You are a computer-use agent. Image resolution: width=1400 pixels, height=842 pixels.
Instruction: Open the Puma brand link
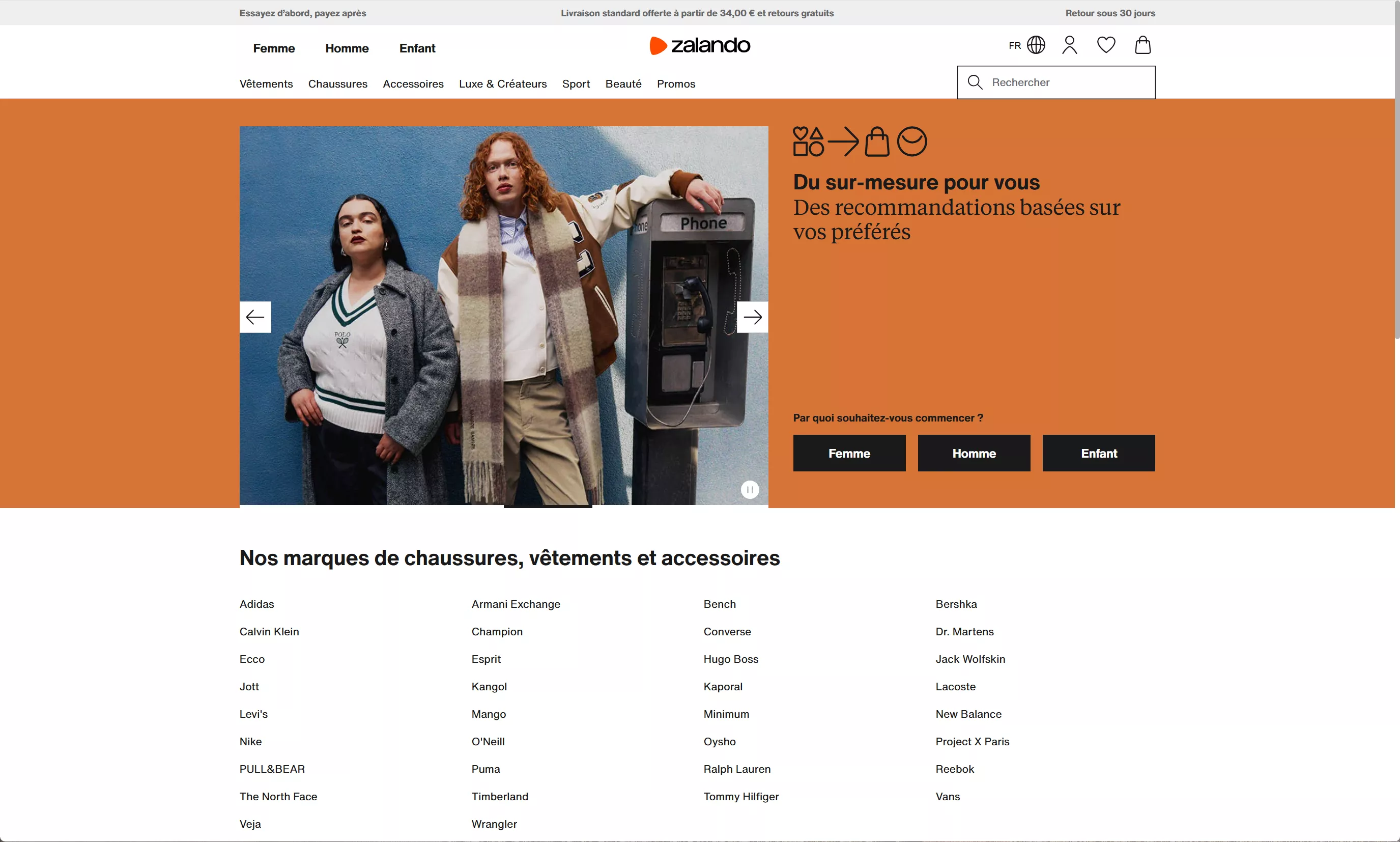(486, 769)
